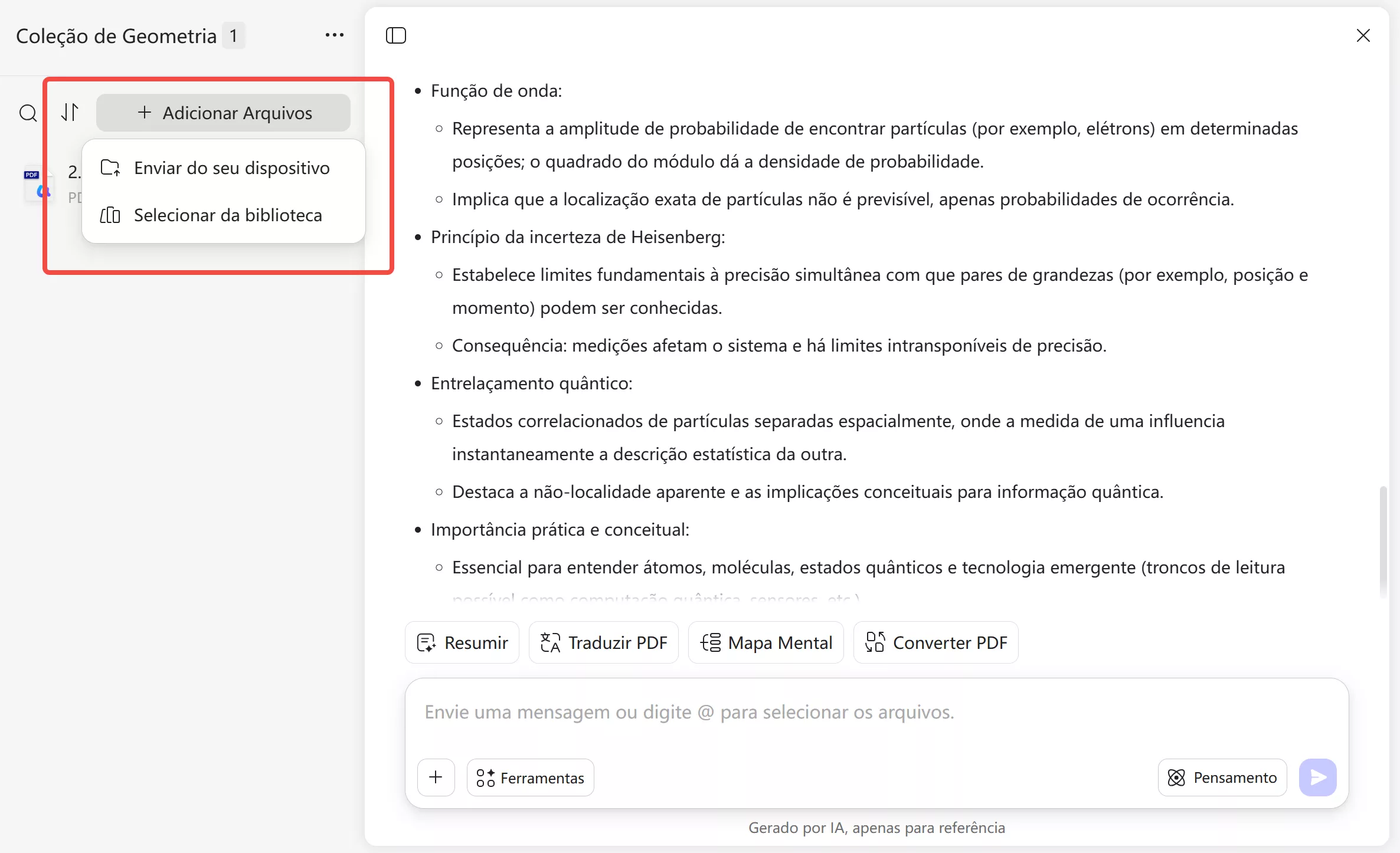Screen dimensions: 1400x853
Task: Toggle Pensamento thinking mode
Action: click(1221, 777)
